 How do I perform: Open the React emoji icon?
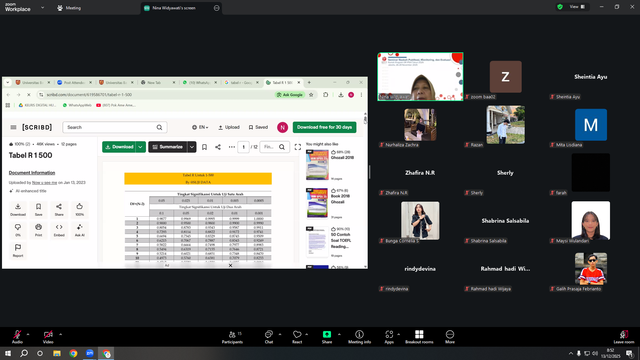[x=297, y=334]
